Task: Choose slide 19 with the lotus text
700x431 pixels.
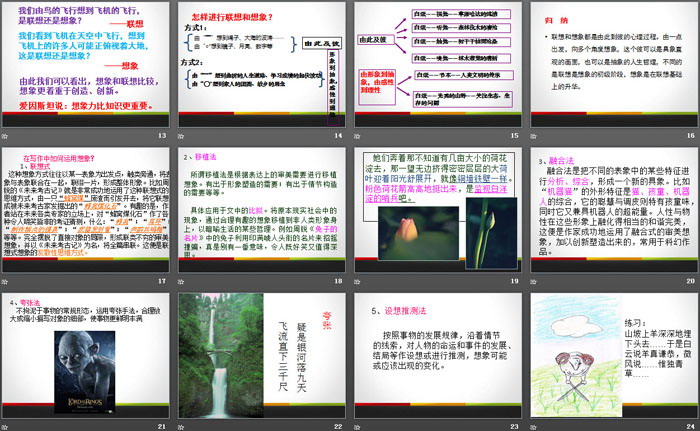Action: (x=437, y=212)
